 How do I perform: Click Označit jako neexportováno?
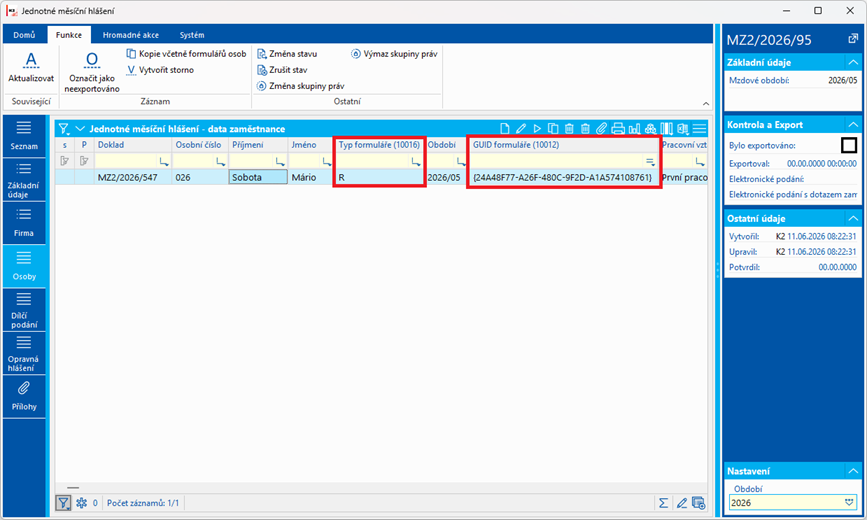pyautogui.click(x=92, y=72)
